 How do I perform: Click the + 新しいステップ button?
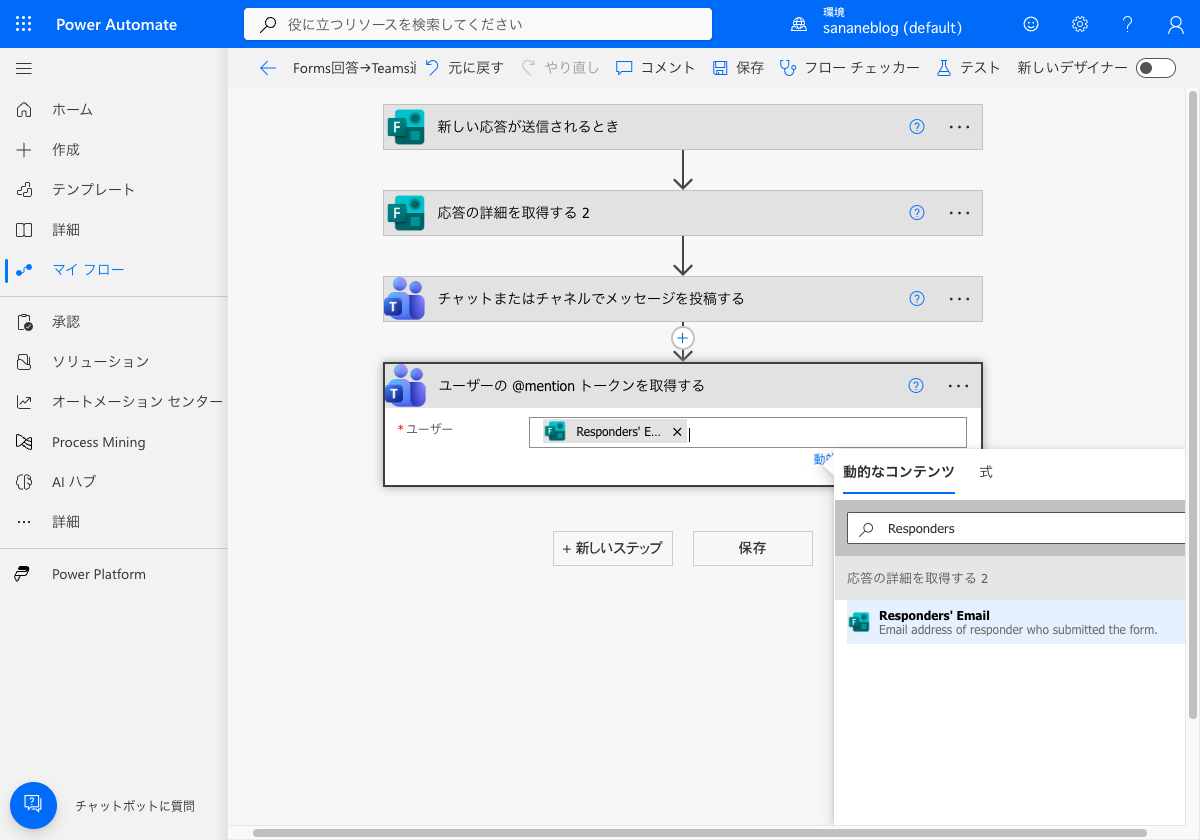pos(613,548)
